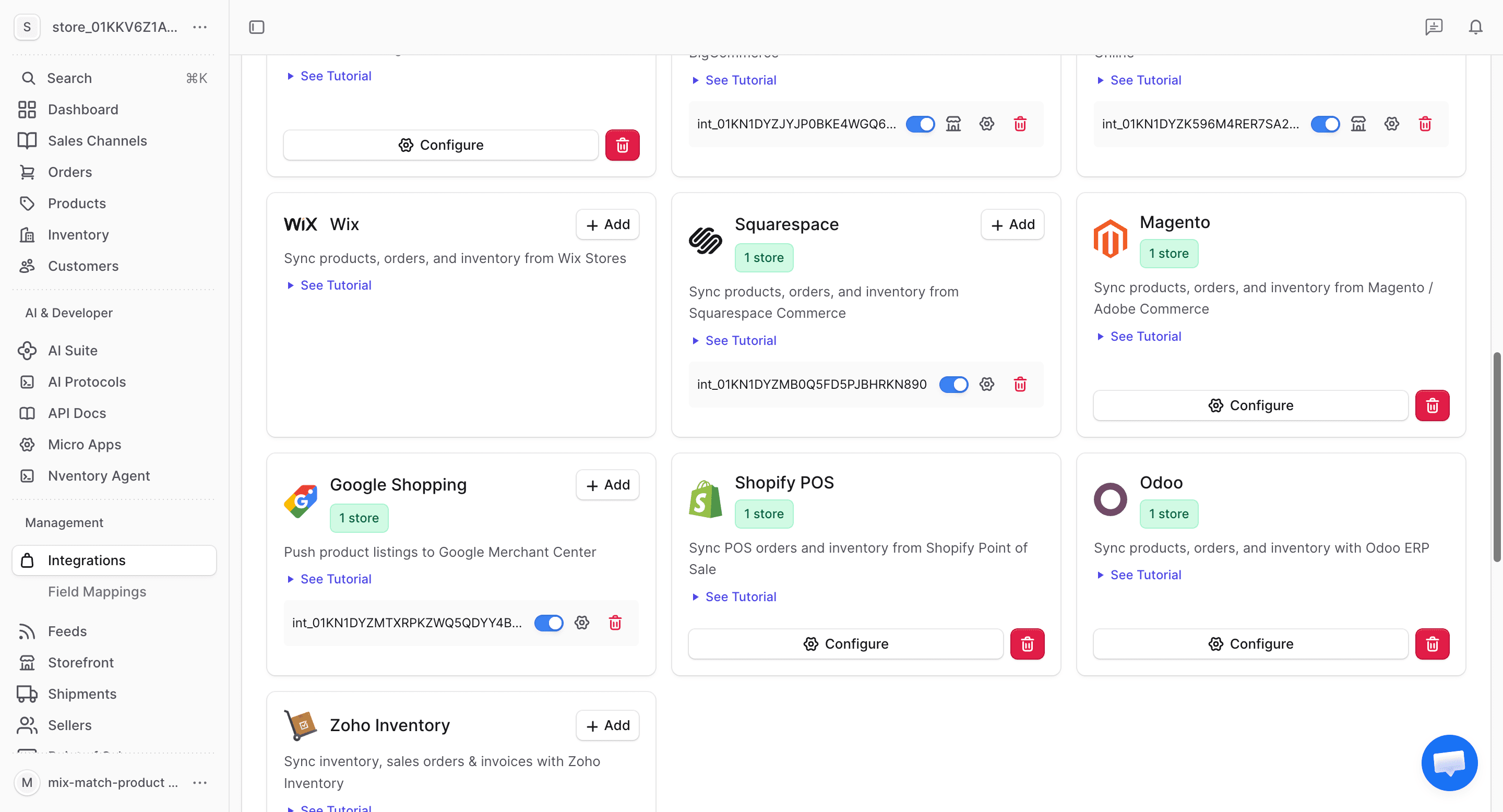Configure the Shopify POS integration

pyautogui.click(x=845, y=644)
